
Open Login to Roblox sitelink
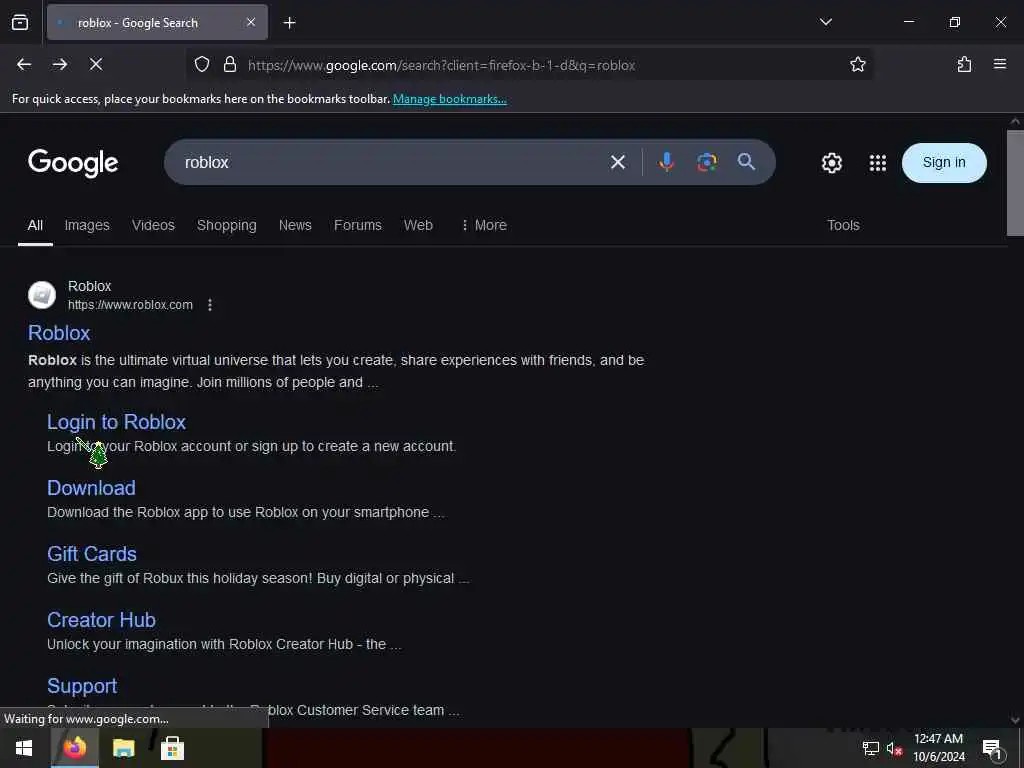[x=116, y=423]
